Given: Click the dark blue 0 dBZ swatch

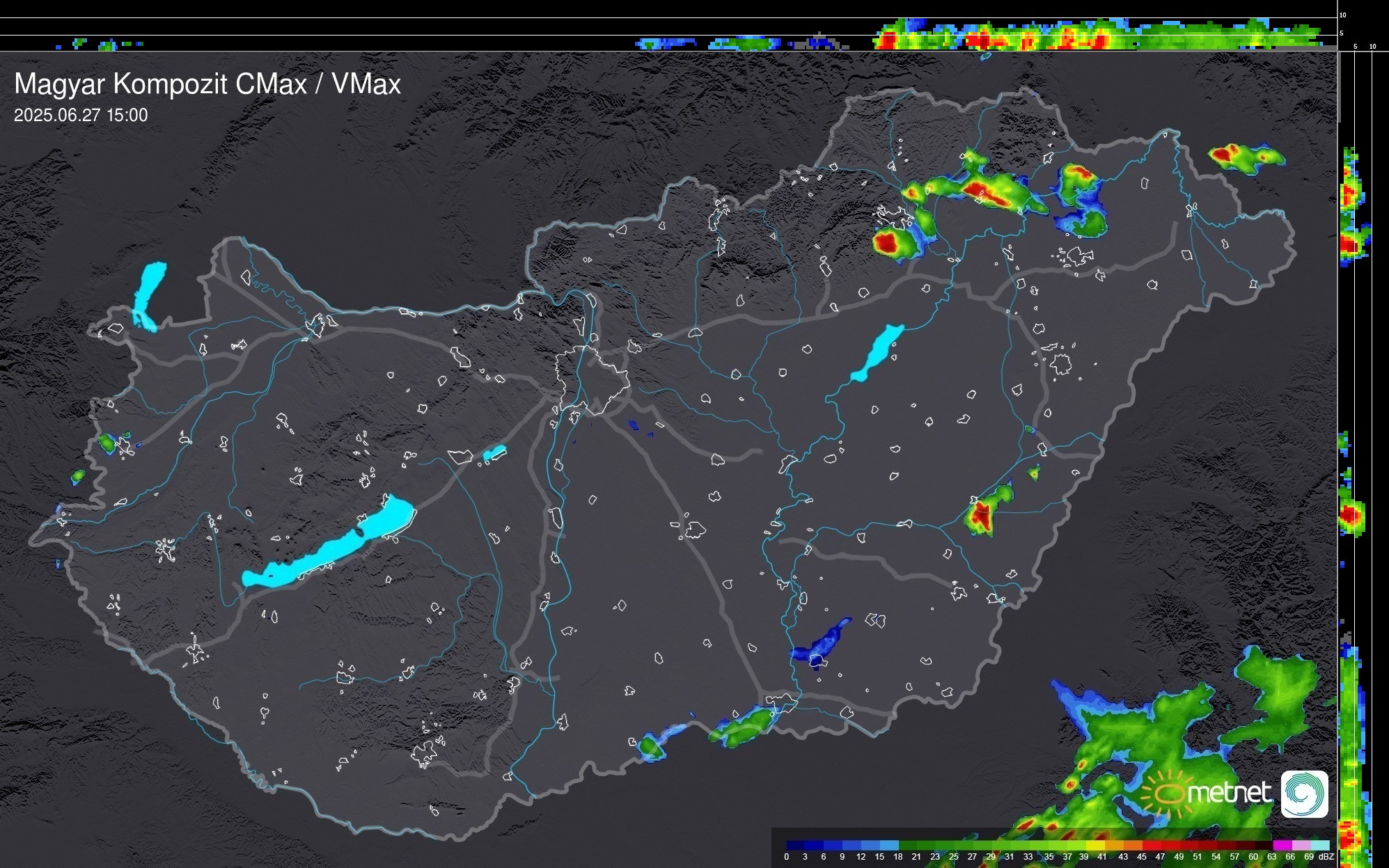Looking at the screenshot, I should pos(794,845).
